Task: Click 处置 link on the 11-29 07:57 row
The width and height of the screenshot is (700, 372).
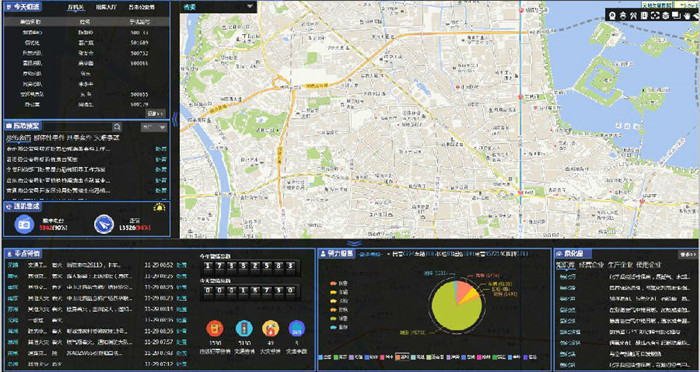Action: click(x=181, y=342)
